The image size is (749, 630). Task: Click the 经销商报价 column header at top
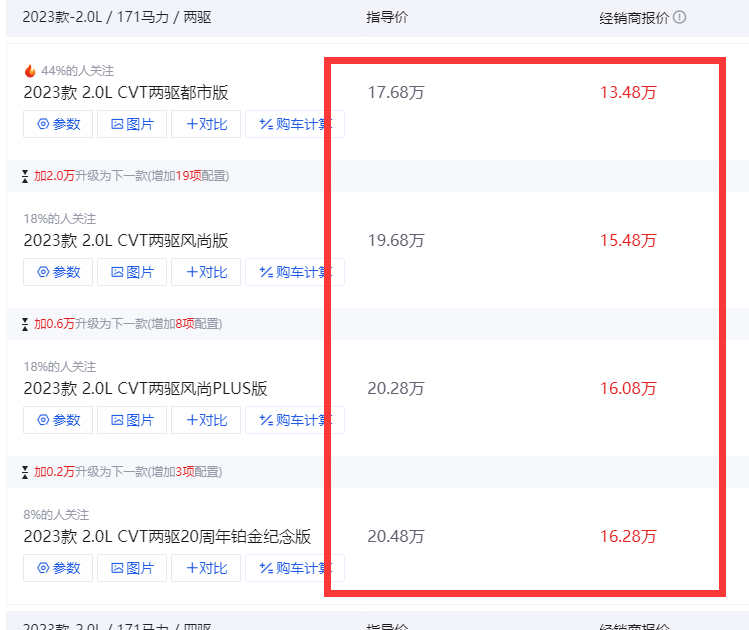click(634, 18)
